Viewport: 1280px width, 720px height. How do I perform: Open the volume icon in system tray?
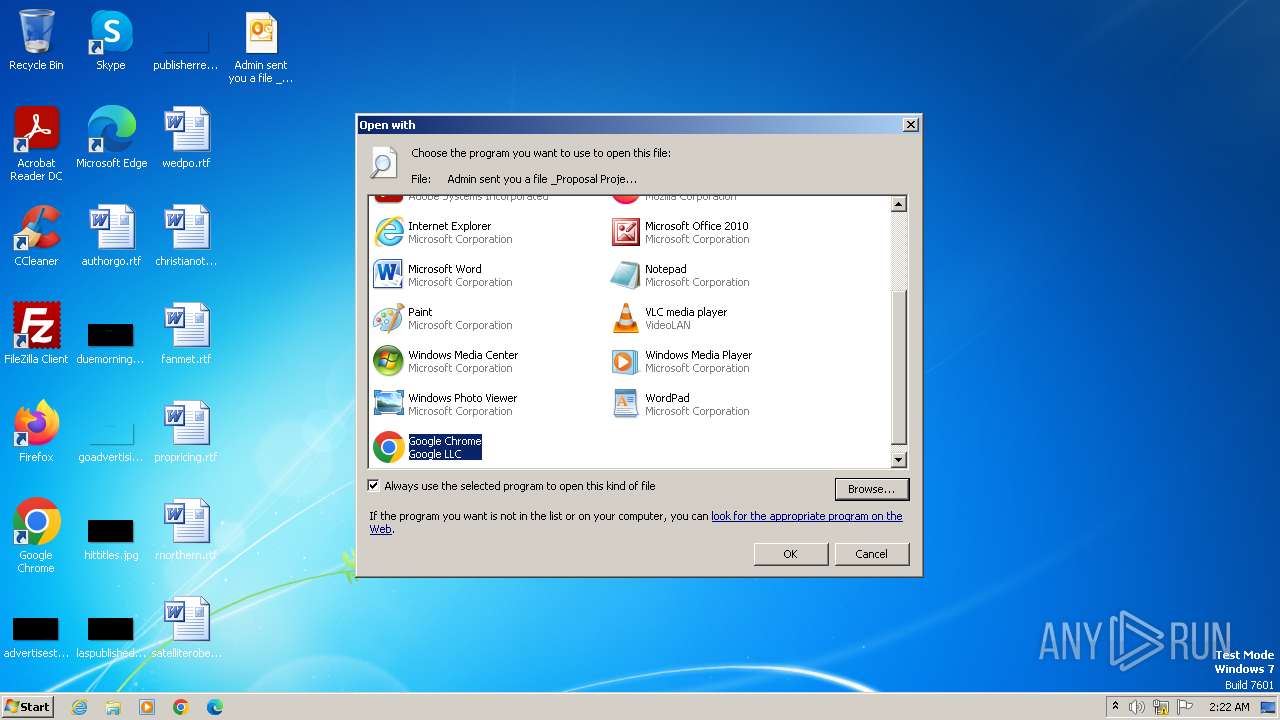coord(1137,707)
